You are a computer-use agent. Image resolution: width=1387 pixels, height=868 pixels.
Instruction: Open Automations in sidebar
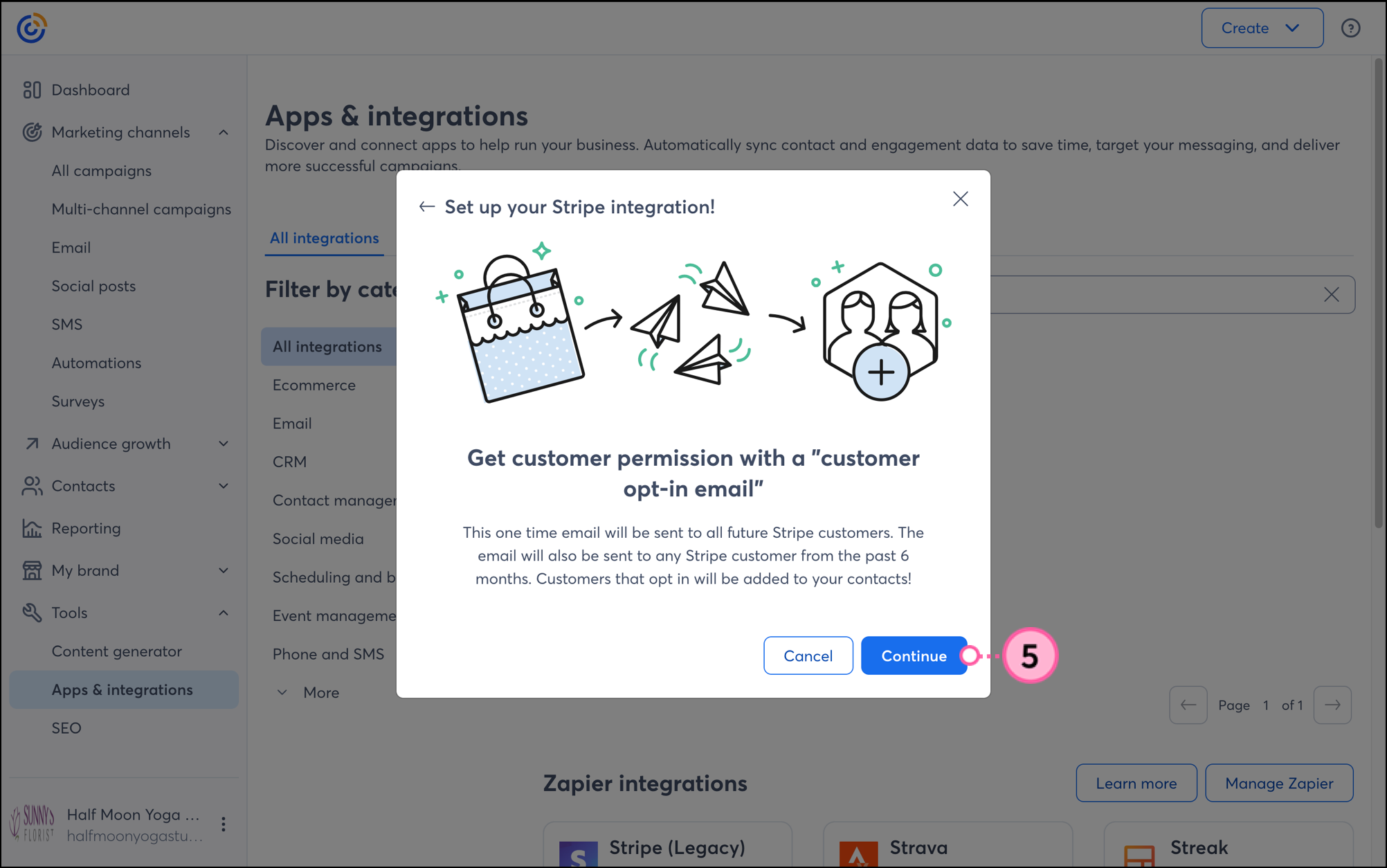click(x=96, y=363)
